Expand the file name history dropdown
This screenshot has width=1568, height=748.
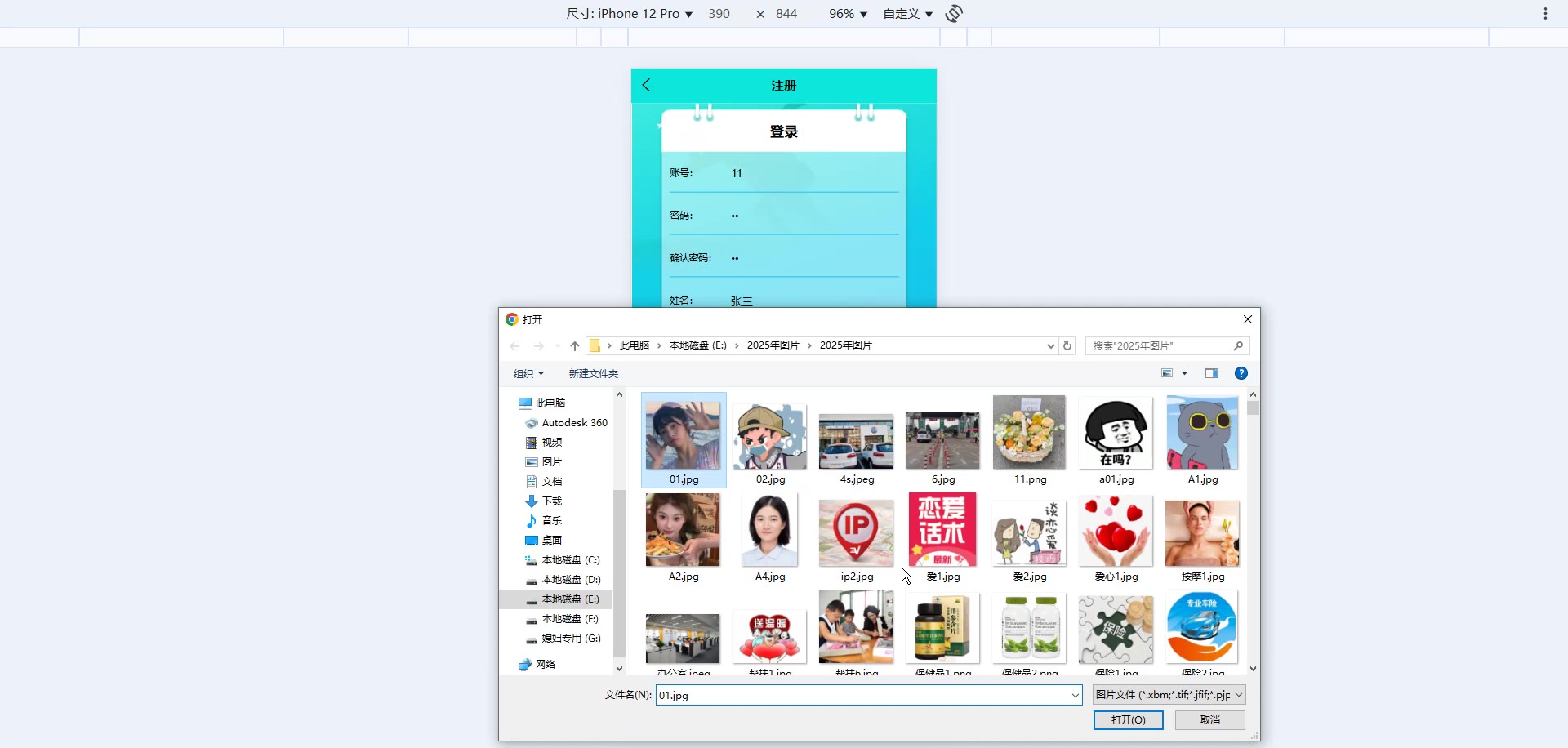click(1075, 695)
